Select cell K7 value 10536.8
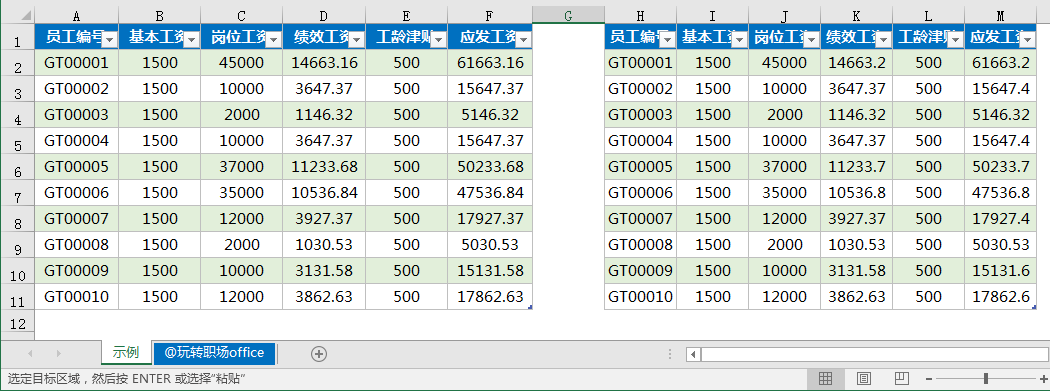 click(856, 193)
